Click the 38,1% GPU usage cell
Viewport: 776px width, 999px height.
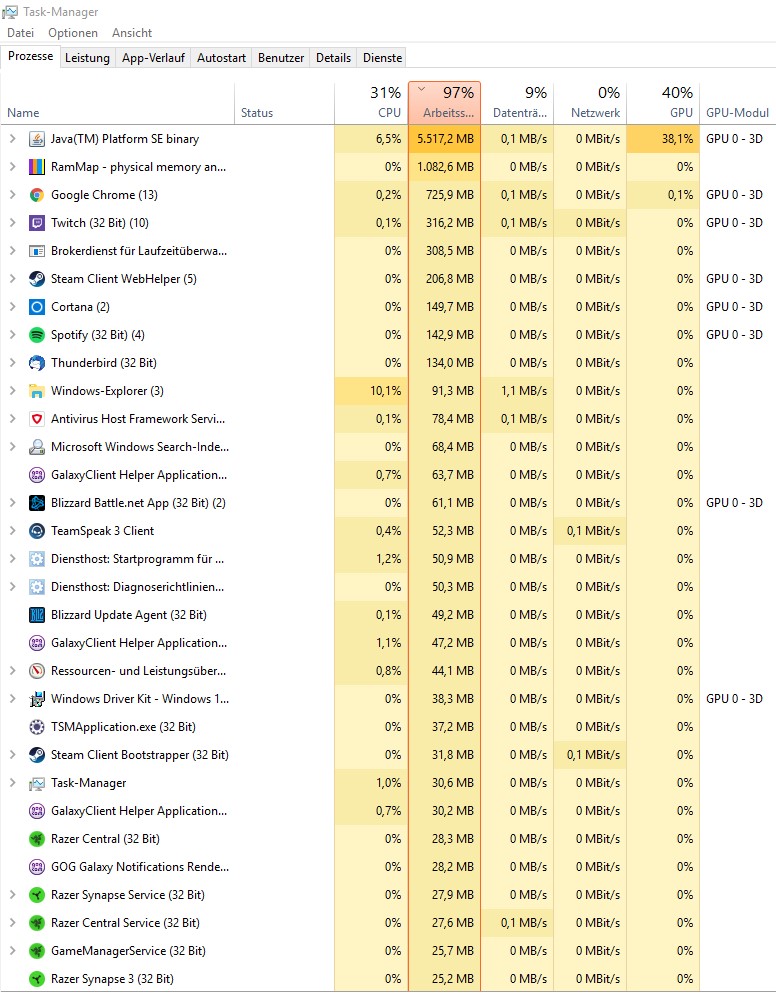[663, 139]
